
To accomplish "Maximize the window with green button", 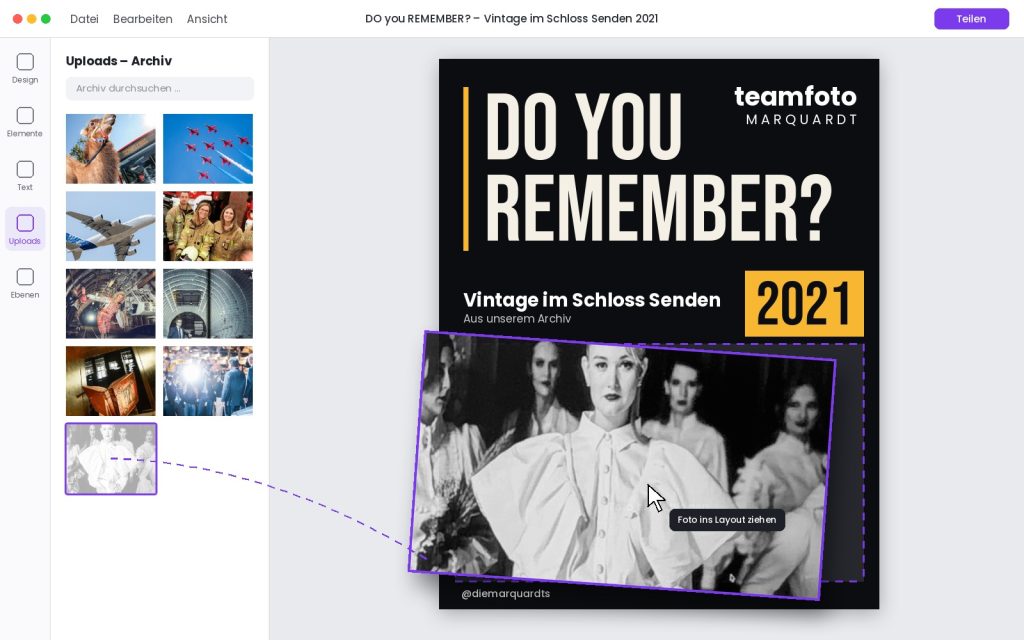I will click(x=46, y=19).
